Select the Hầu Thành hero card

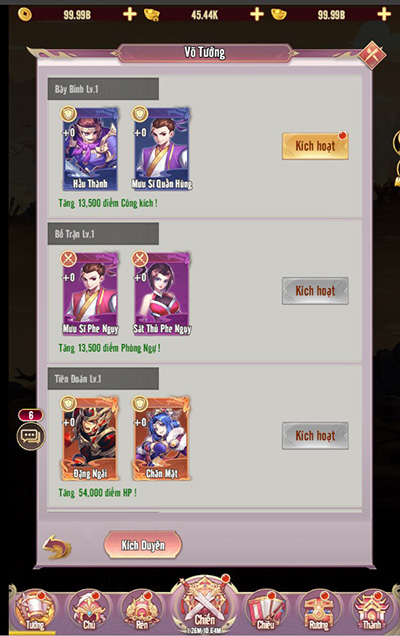pos(90,149)
